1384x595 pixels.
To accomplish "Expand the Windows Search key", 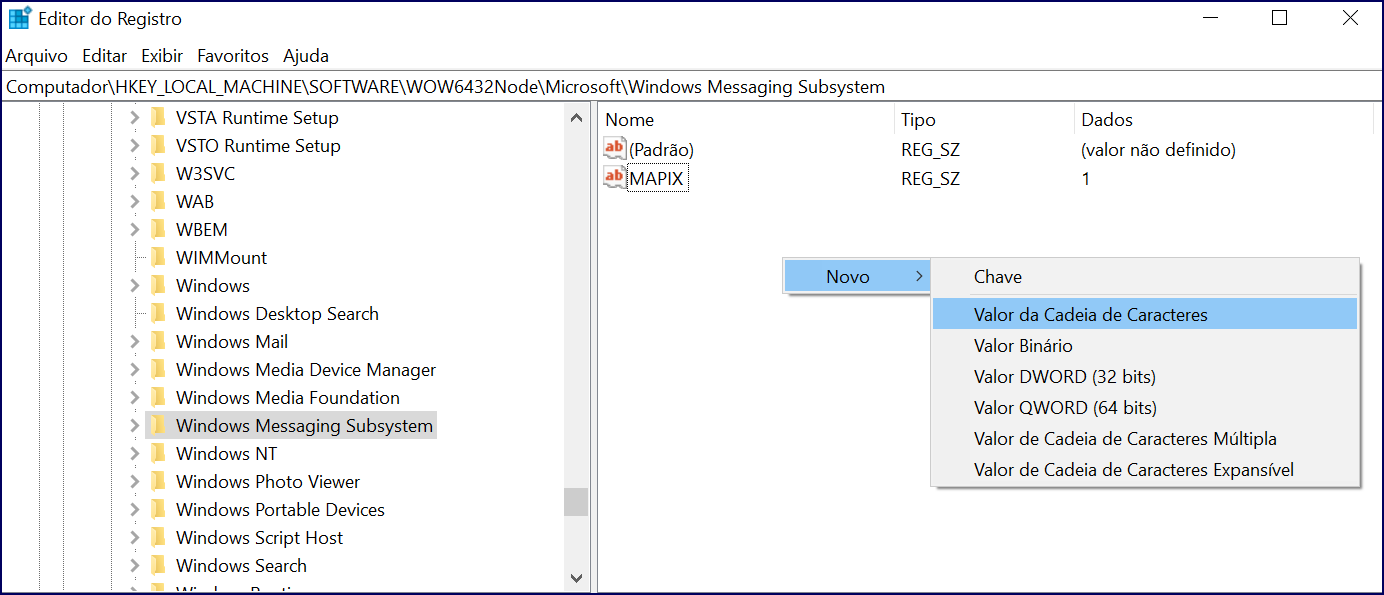I will [x=135, y=566].
